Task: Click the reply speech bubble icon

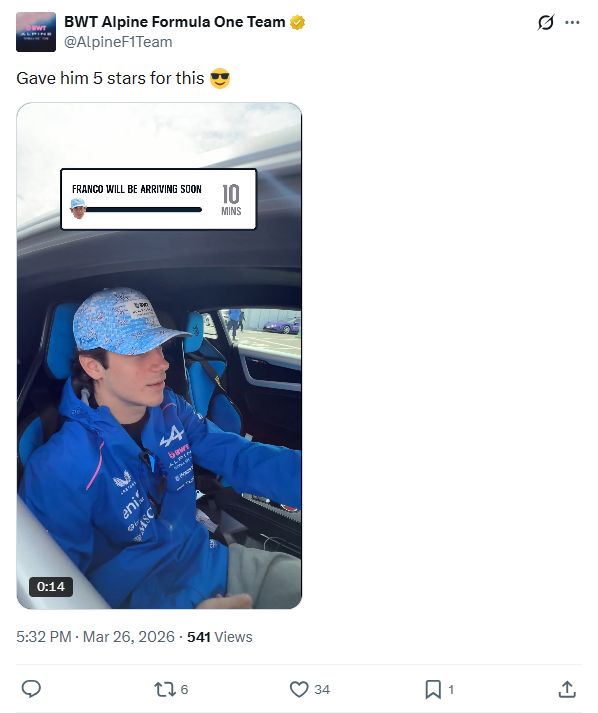Action: point(31,689)
